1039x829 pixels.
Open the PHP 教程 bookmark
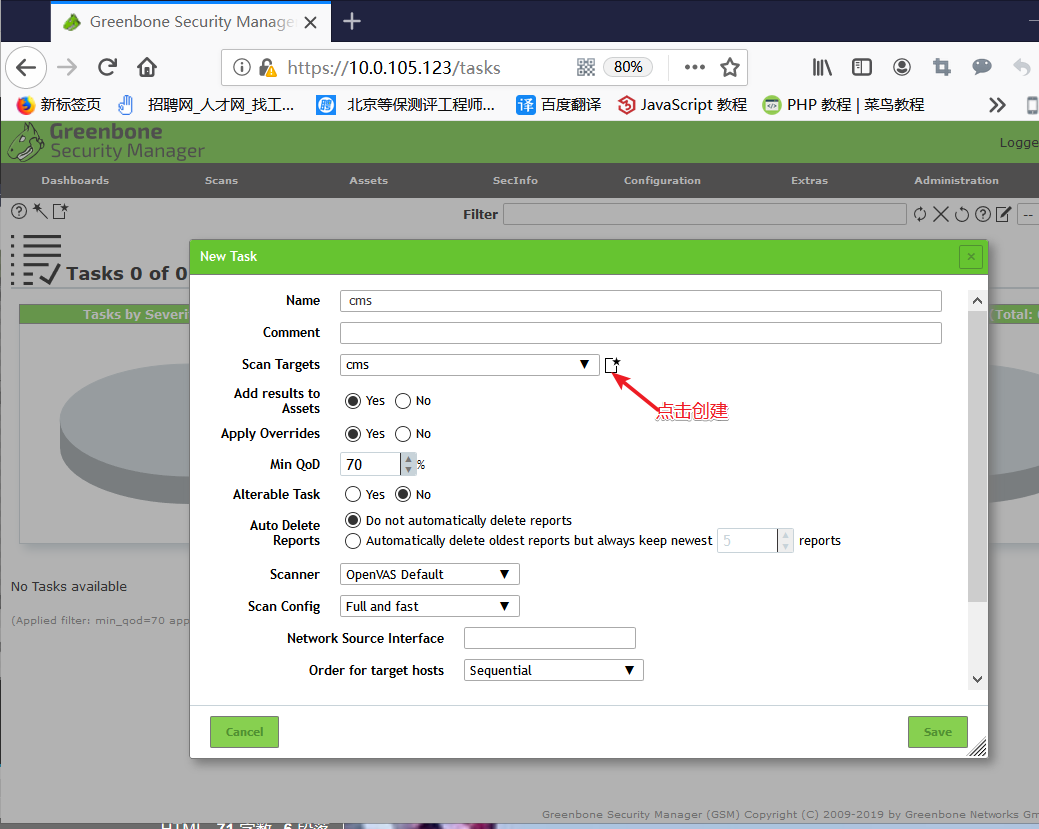[x=844, y=105]
